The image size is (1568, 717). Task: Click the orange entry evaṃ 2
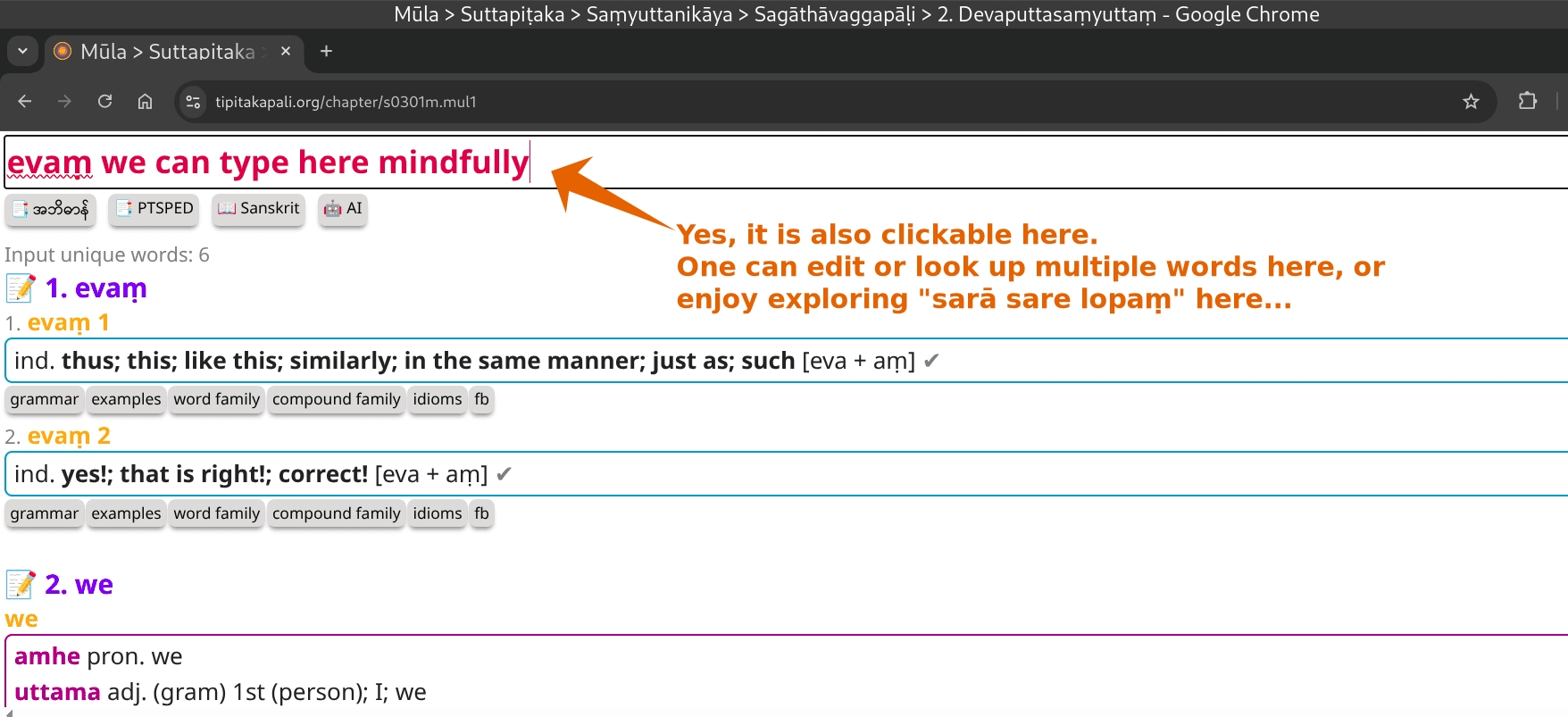click(x=69, y=436)
